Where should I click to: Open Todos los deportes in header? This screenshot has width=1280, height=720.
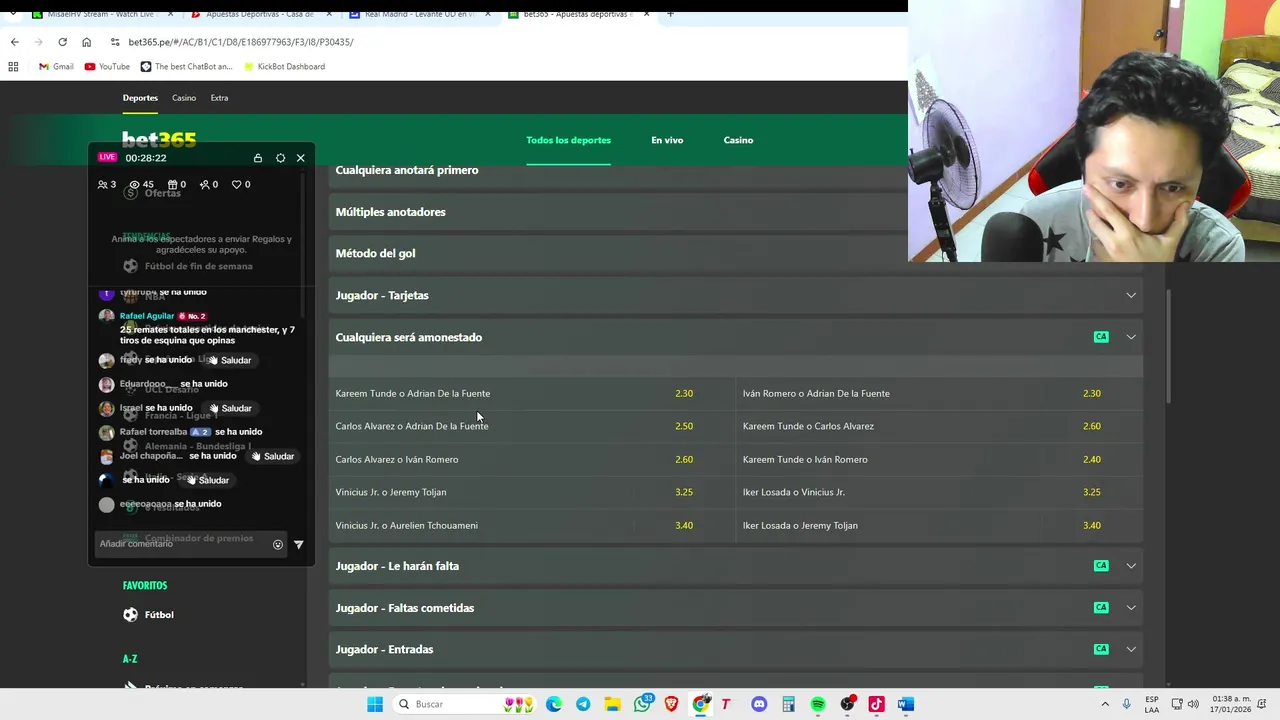(568, 140)
